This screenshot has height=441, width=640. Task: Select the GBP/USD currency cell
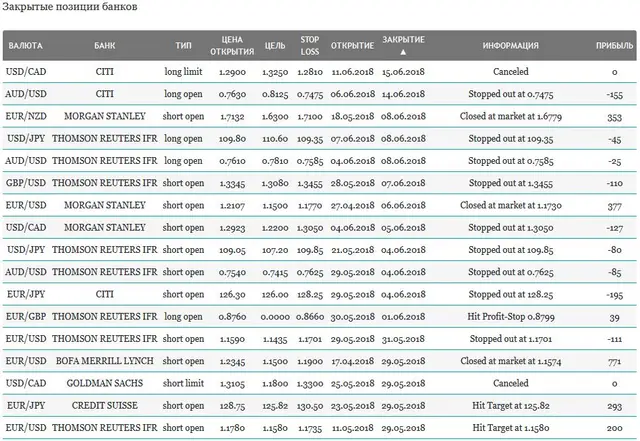tap(26, 183)
